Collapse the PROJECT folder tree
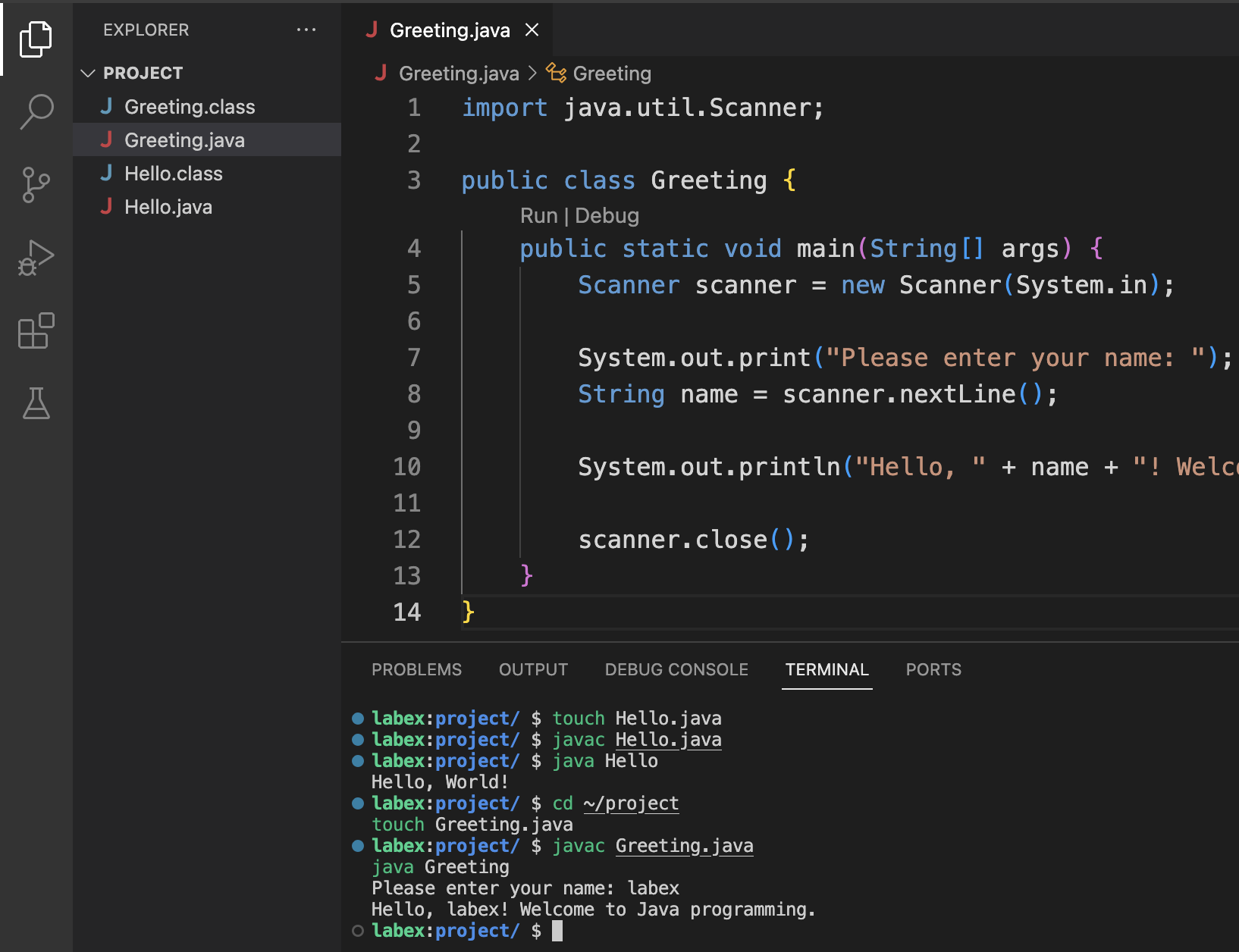The image size is (1239, 952). (88, 73)
